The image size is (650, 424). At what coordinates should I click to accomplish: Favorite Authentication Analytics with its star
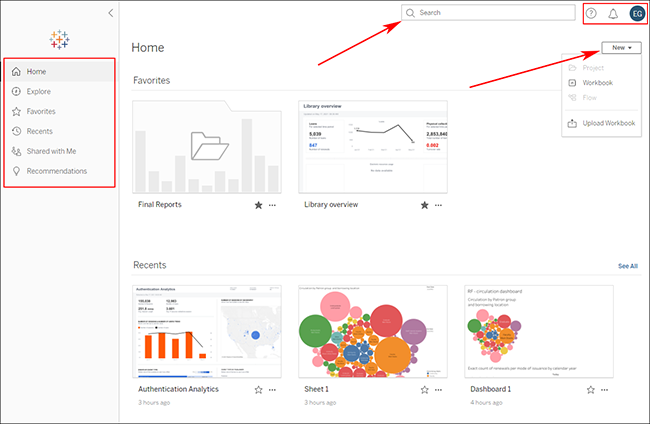[x=258, y=390]
